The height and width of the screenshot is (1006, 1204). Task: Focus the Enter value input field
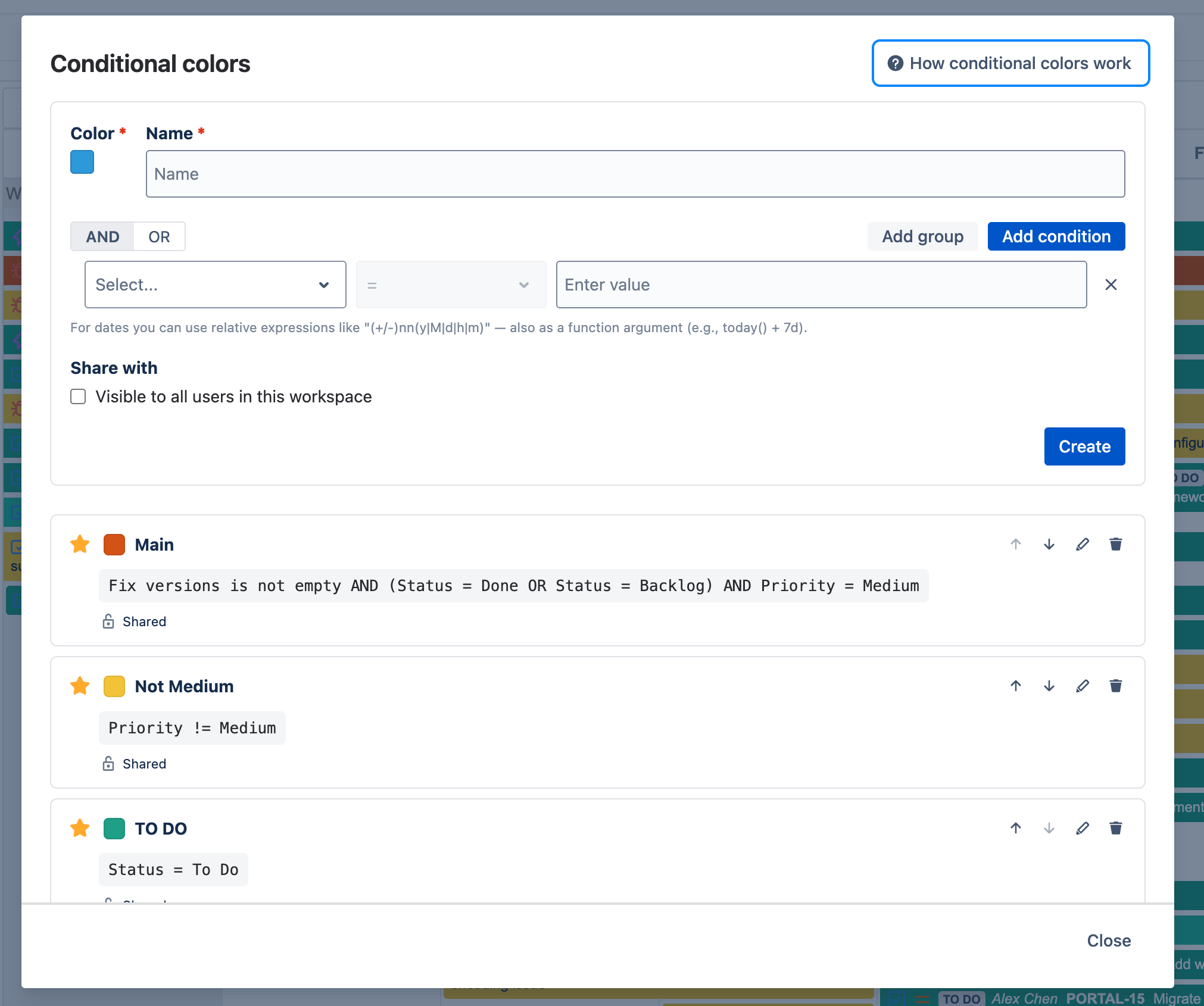pos(822,285)
